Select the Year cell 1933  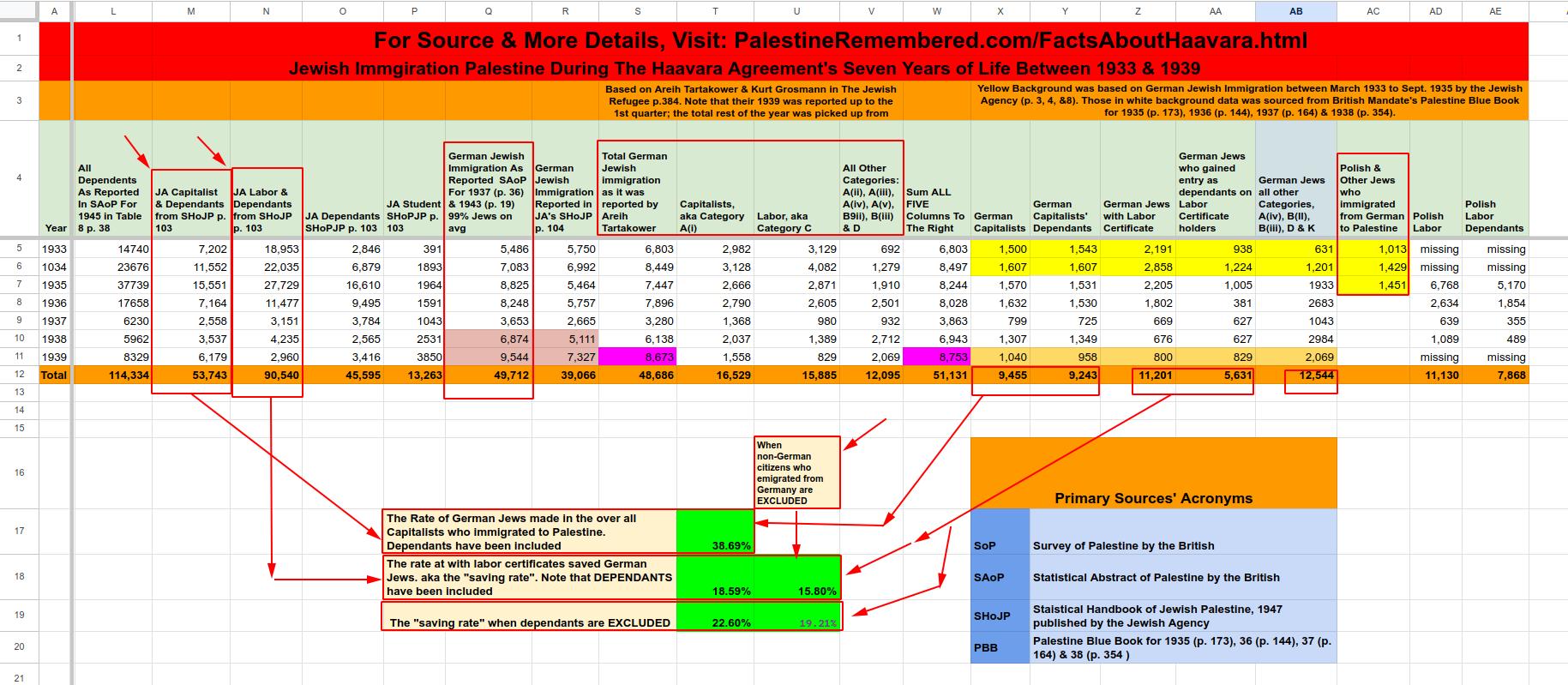coord(56,249)
